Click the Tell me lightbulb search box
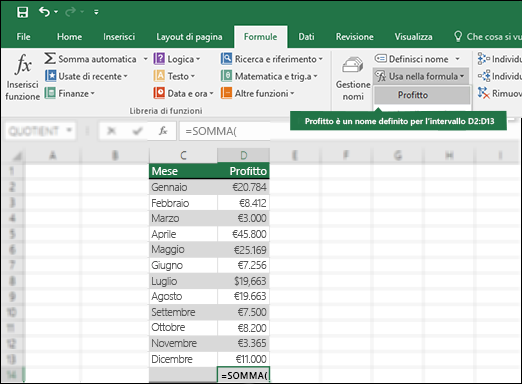 coord(487,37)
